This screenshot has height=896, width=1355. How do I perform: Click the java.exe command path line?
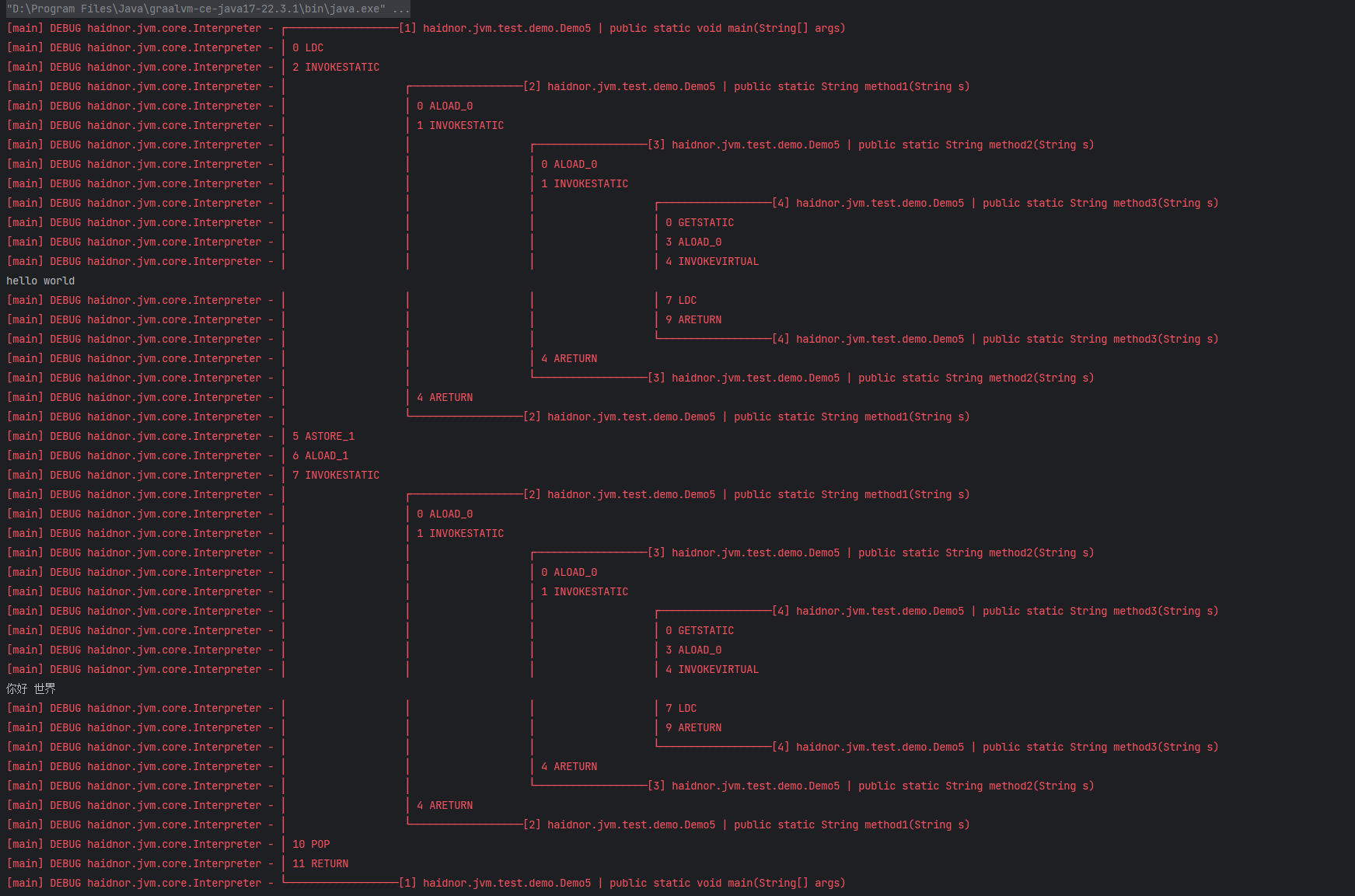point(207,9)
